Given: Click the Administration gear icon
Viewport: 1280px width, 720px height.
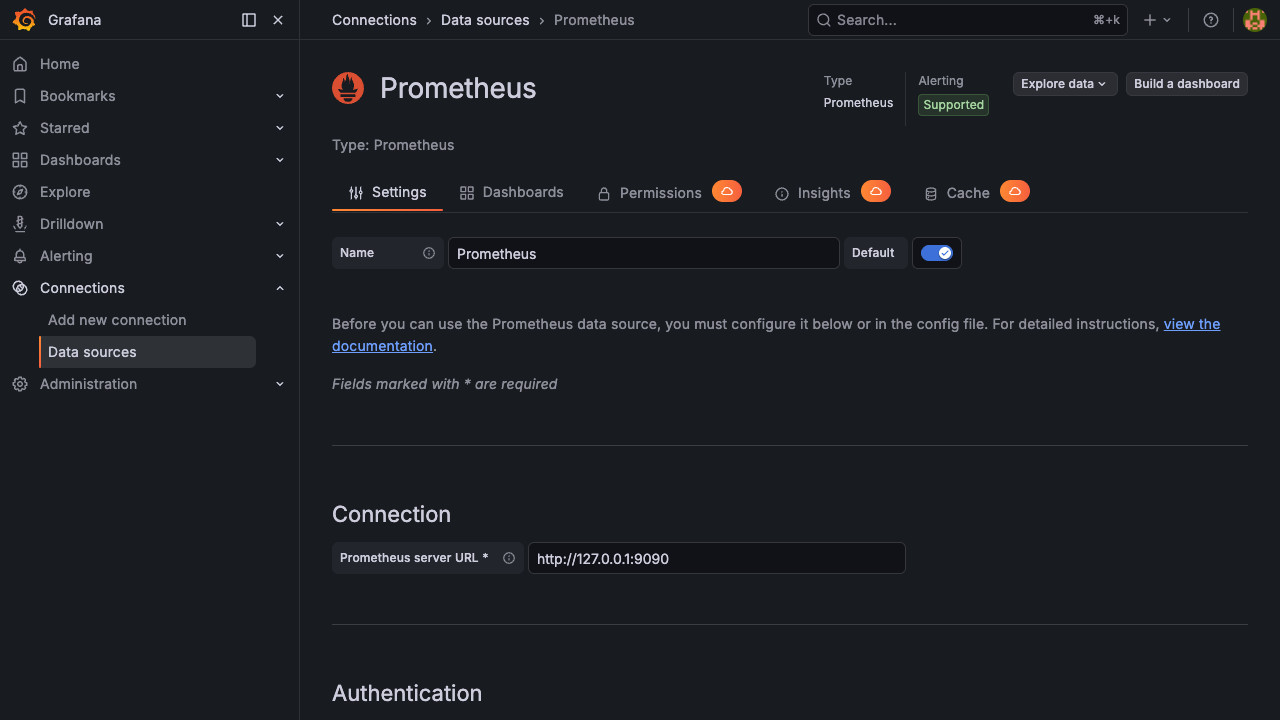Looking at the screenshot, I should pyautogui.click(x=20, y=384).
